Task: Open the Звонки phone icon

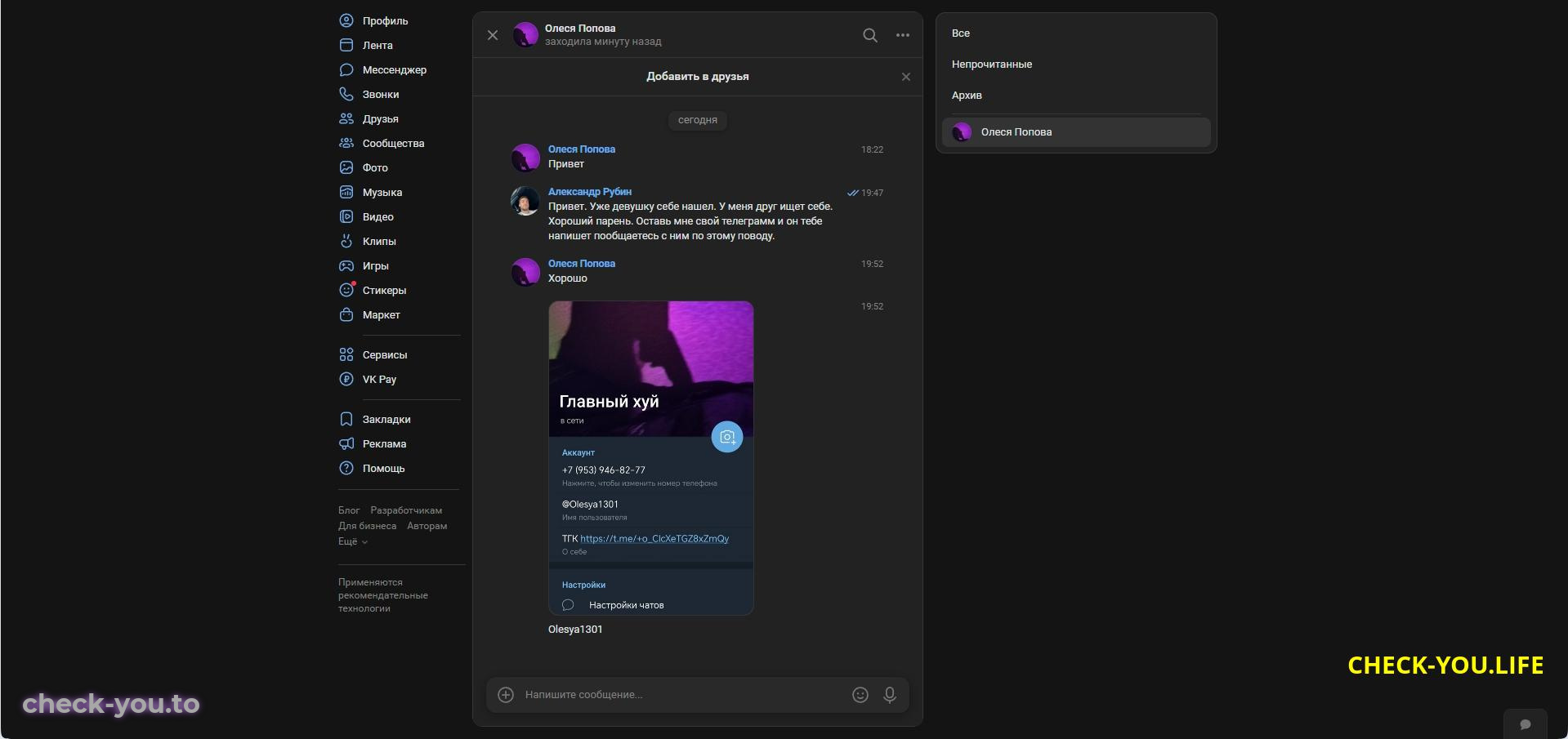Action: 346,94
